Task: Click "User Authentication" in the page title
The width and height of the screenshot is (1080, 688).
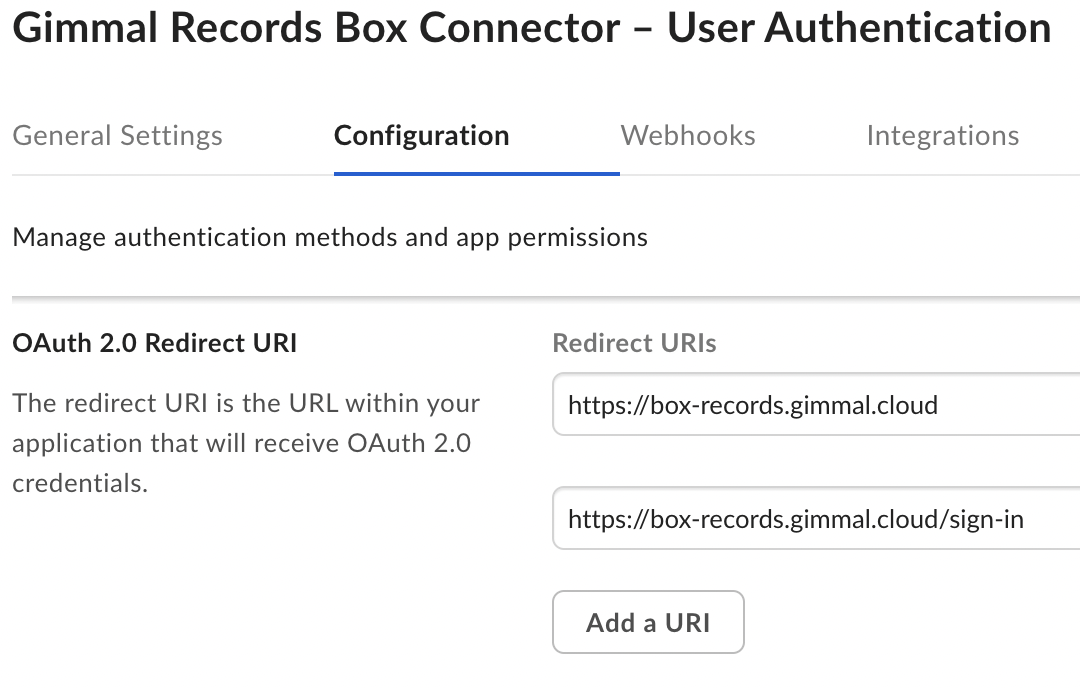Action: 858,29
